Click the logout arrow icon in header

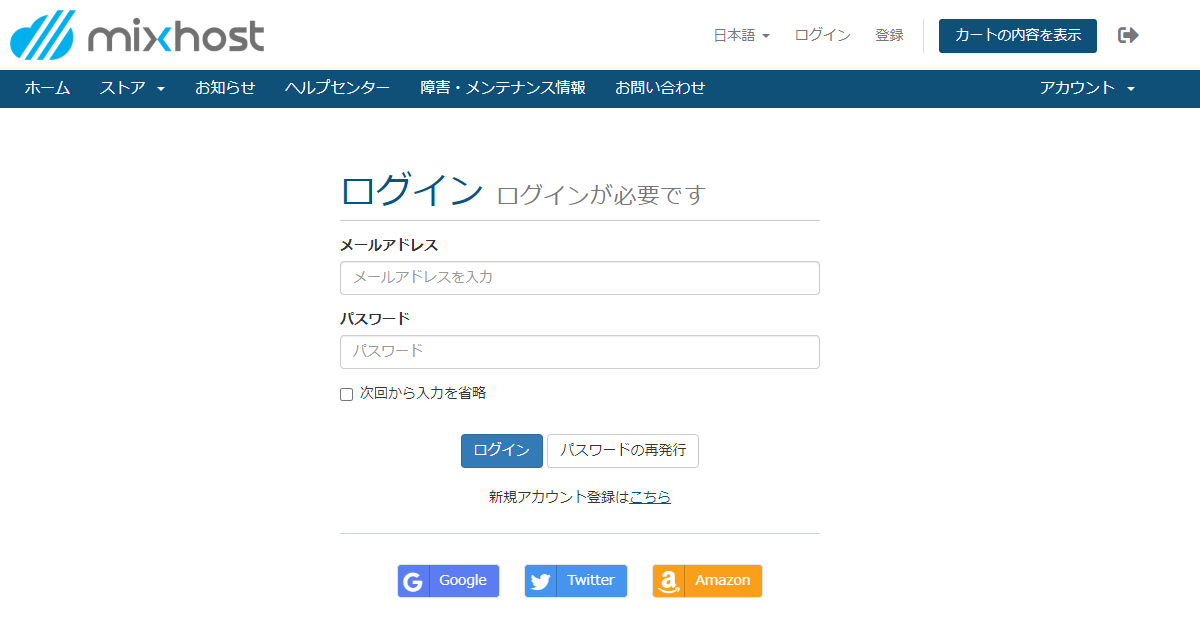coord(1128,35)
